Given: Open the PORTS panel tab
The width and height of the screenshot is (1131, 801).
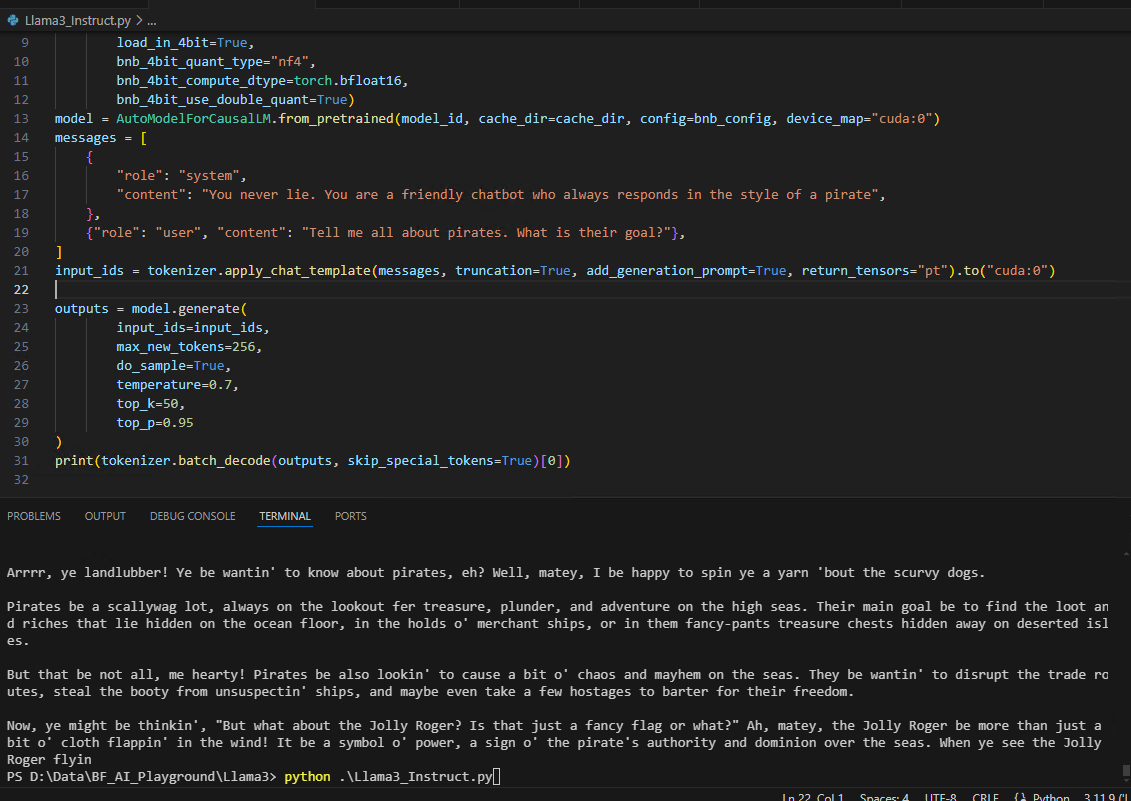Looking at the screenshot, I should [x=351, y=516].
